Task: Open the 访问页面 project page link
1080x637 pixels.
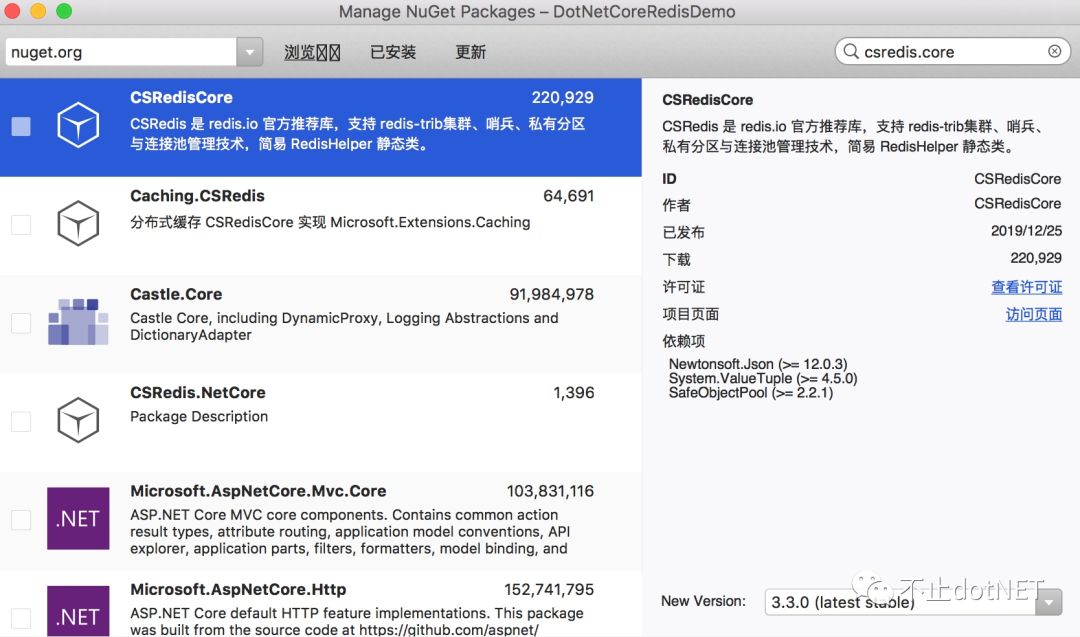Action: coord(1033,314)
